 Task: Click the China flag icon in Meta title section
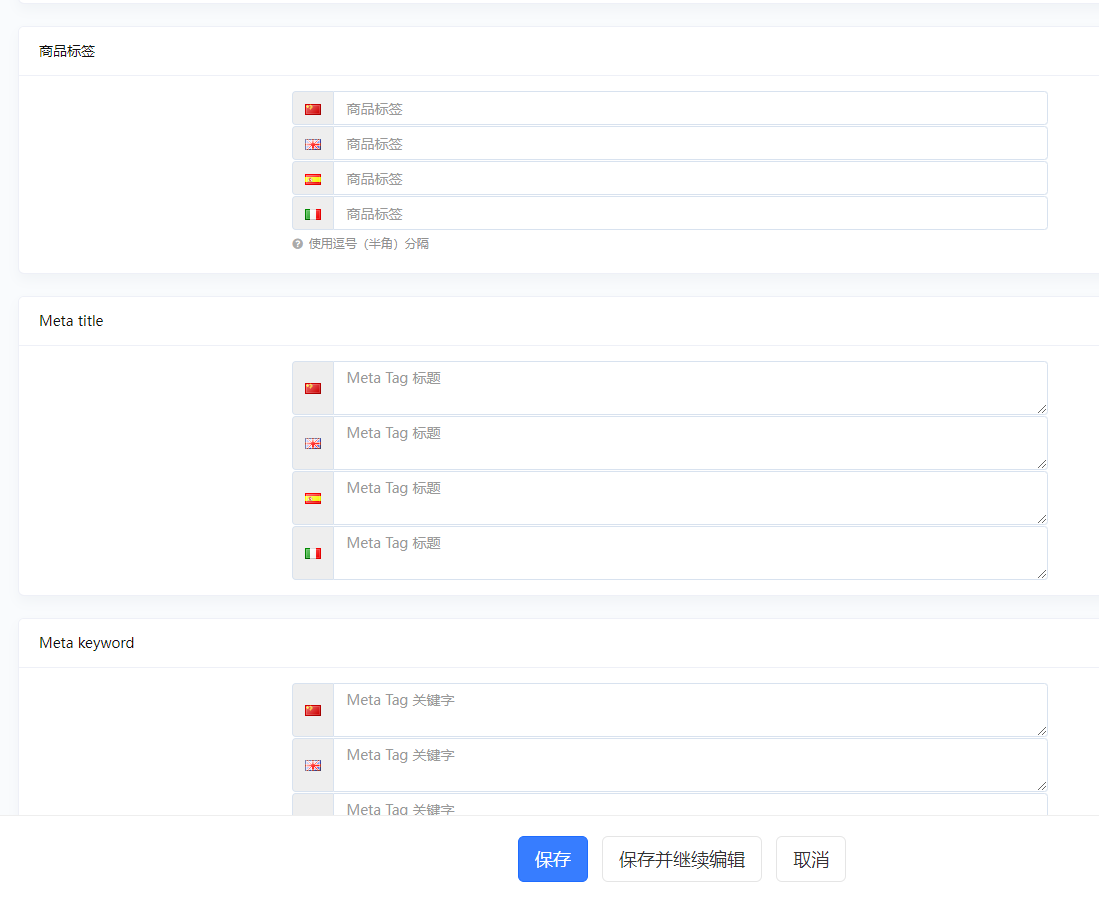[313, 388]
